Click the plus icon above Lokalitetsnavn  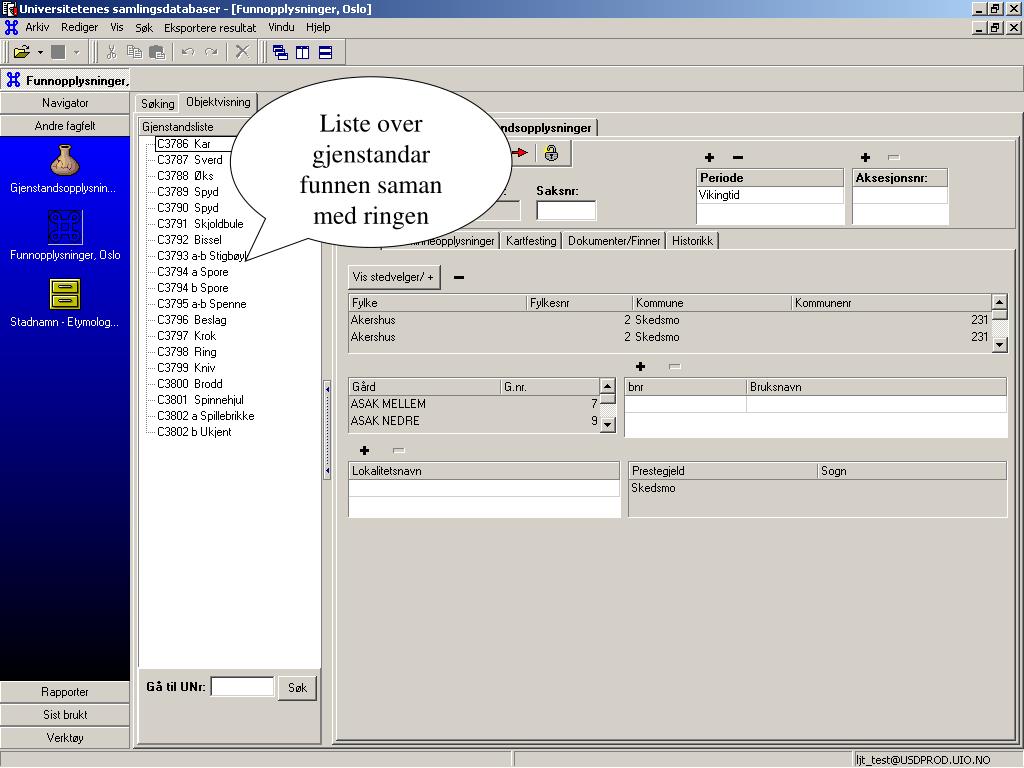(x=364, y=451)
